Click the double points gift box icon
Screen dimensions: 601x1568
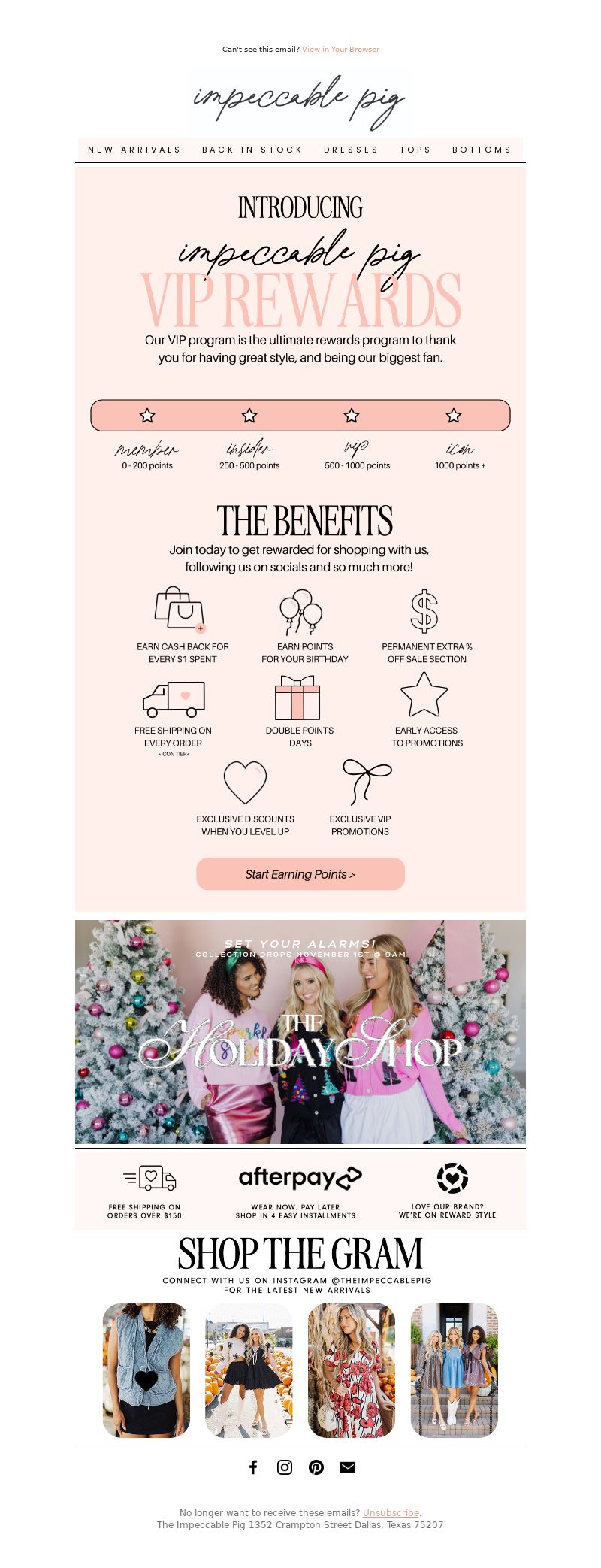click(297, 698)
